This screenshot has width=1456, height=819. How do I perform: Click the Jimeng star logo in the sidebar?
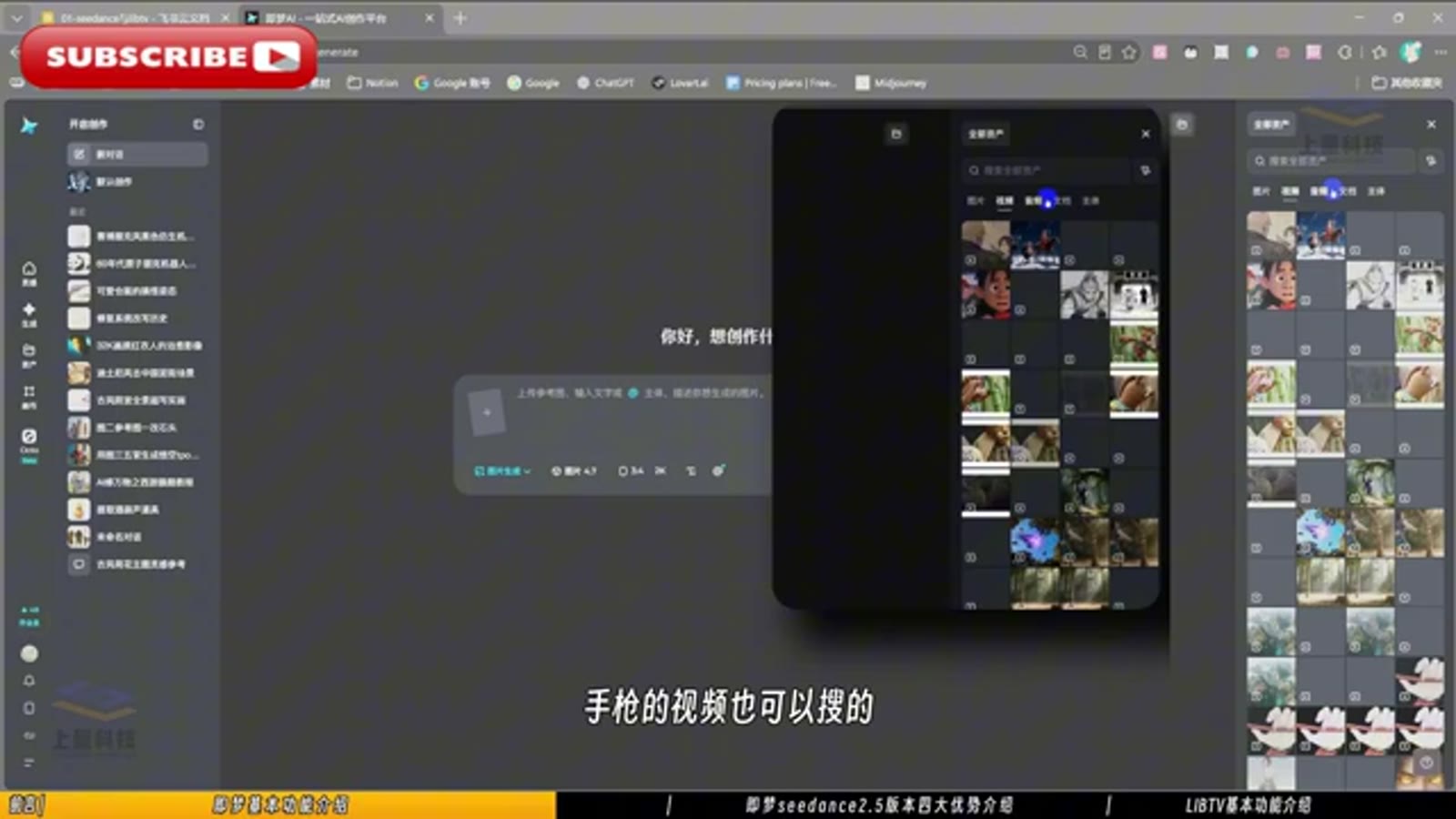(x=29, y=126)
